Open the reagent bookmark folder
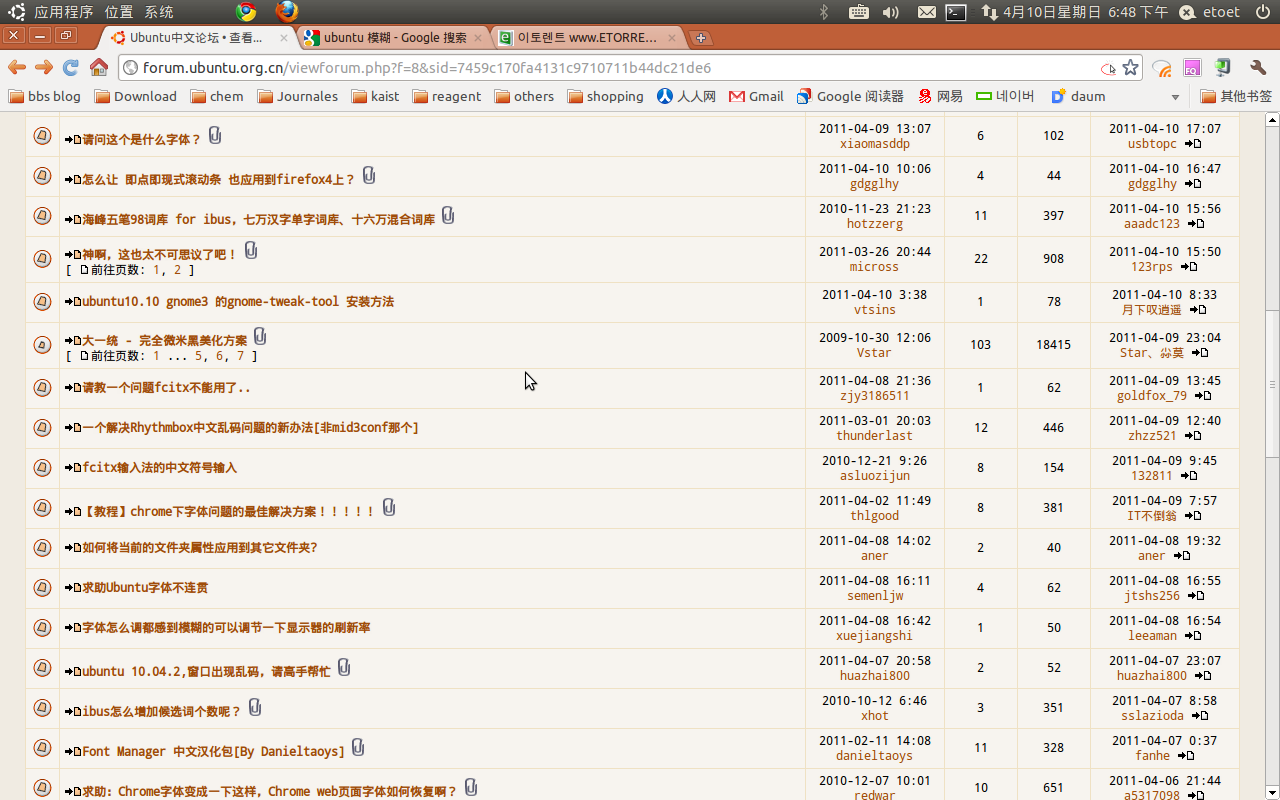The height and width of the screenshot is (800, 1280). click(x=446, y=96)
